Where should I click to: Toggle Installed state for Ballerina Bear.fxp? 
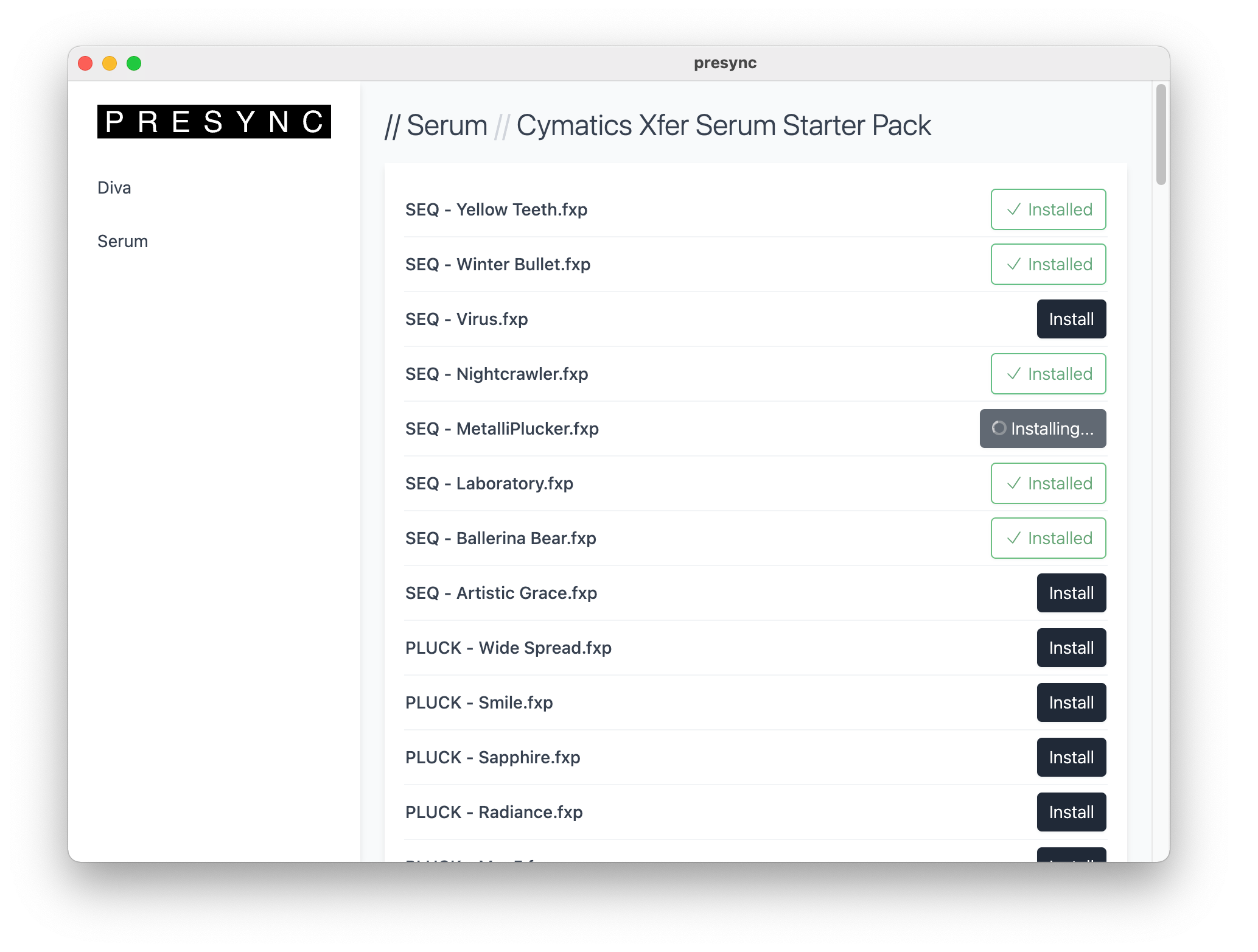click(1047, 538)
